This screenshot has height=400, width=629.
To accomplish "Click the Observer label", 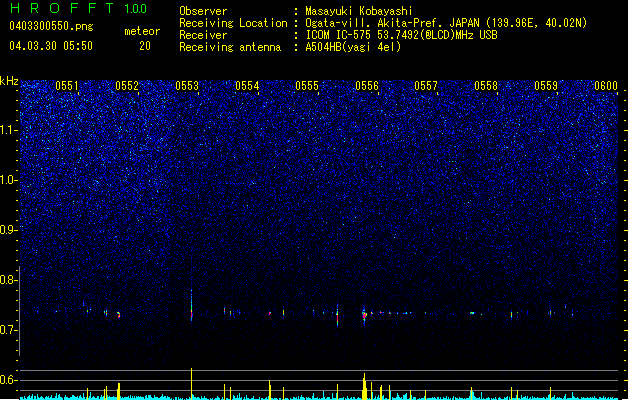I will coord(203,11).
